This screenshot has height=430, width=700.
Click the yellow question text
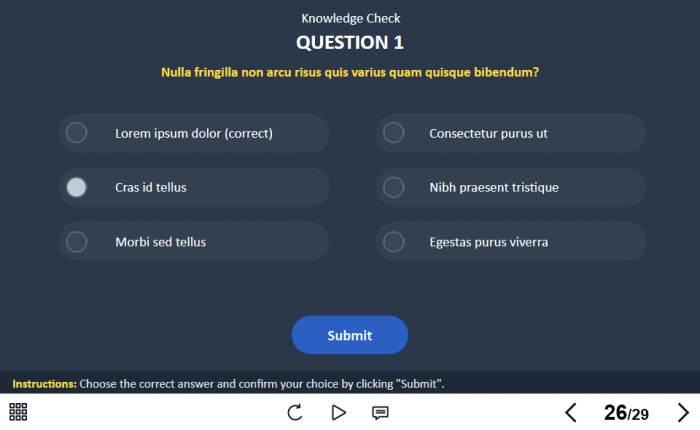click(350, 72)
